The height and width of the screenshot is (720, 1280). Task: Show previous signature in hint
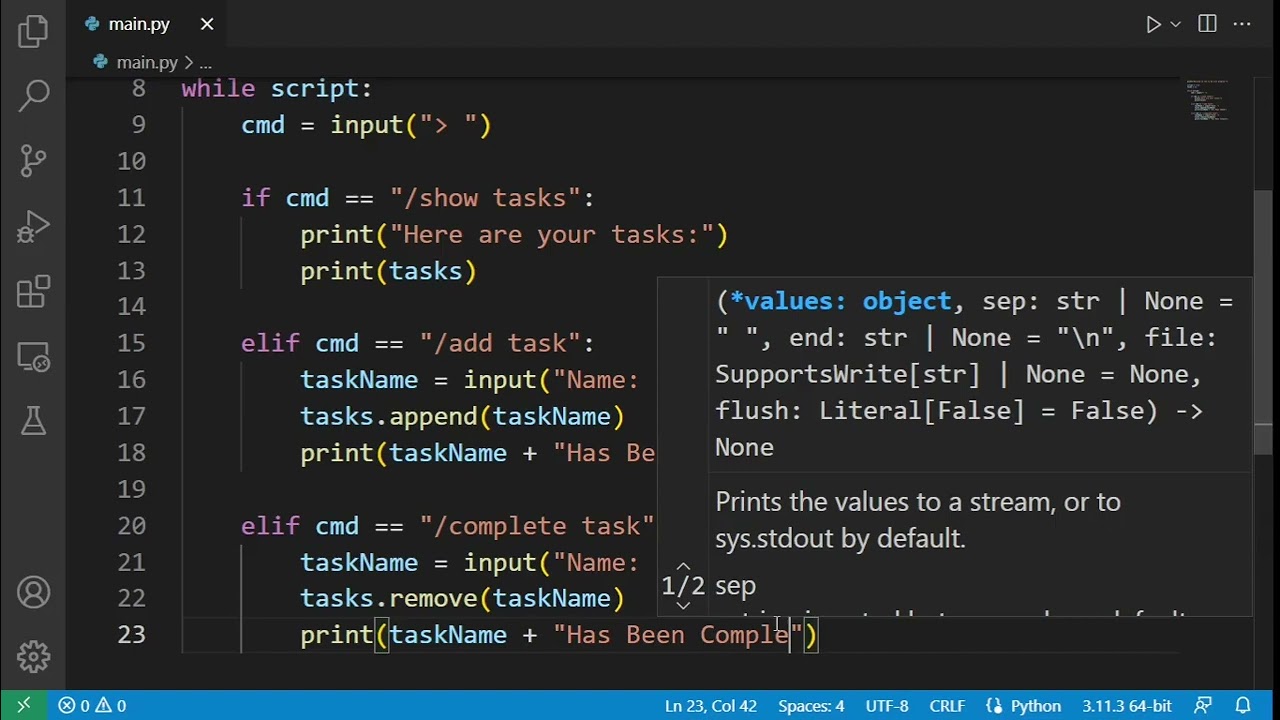683,567
